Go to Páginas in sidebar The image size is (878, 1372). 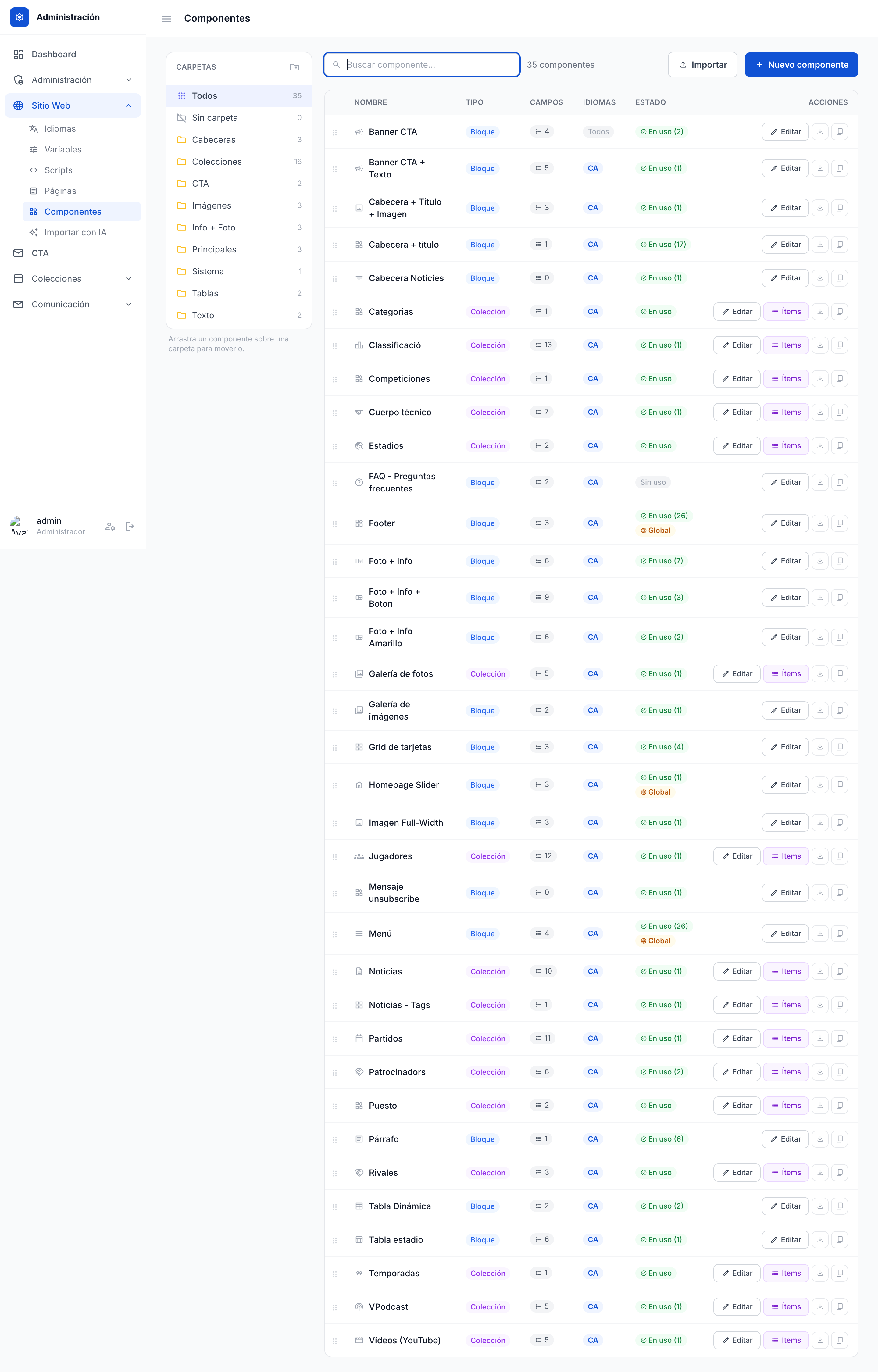point(81,191)
